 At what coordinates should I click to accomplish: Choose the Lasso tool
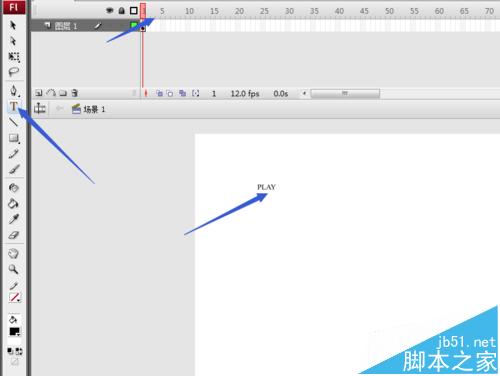coord(14,72)
